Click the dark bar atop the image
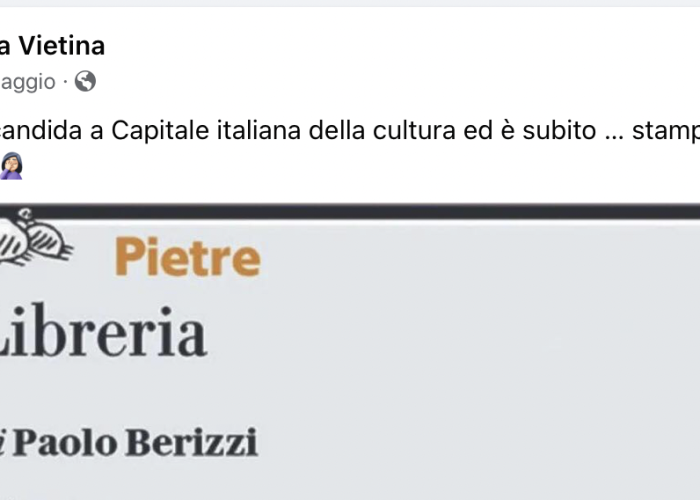The image size is (700, 500). [x=350, y=211]
